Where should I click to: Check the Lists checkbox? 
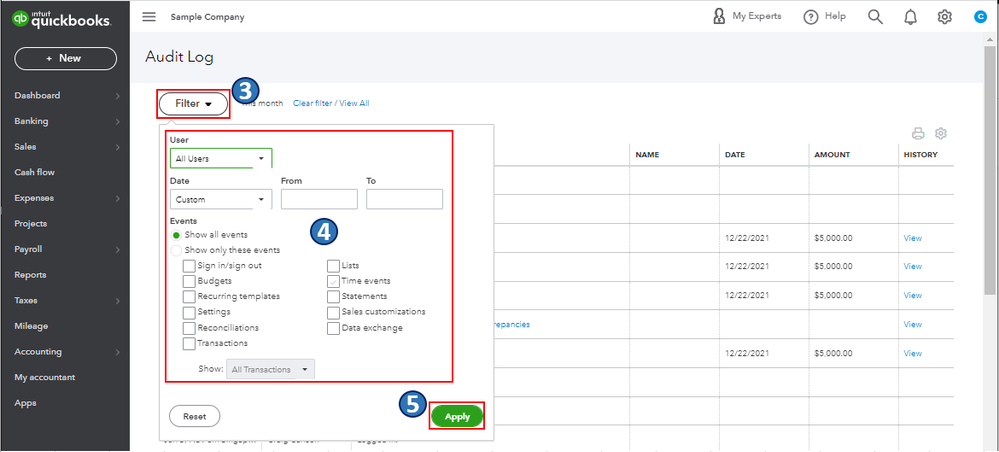[x=333, y=265]
